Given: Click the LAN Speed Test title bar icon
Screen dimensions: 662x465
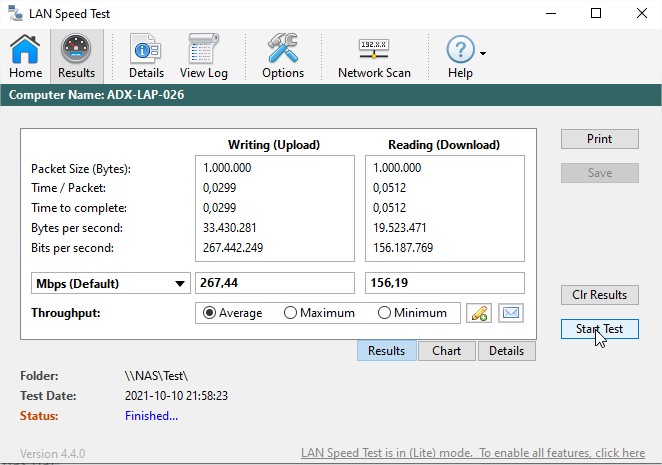Looking at the screenshot, I should tap(15, 13).
